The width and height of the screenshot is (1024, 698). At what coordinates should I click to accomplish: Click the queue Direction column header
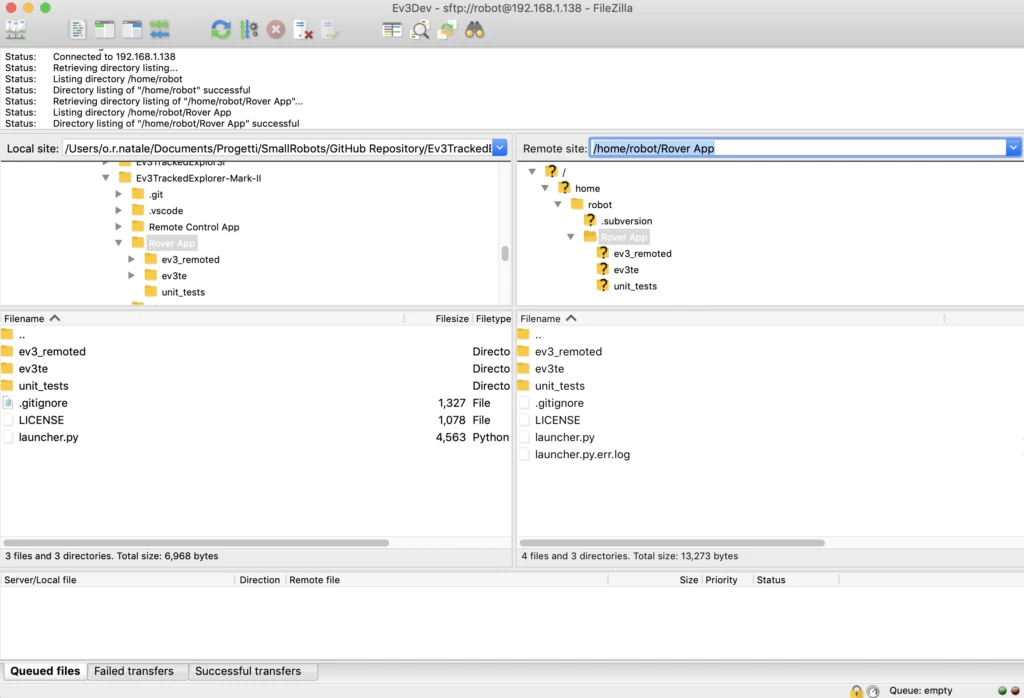point(260,580)
